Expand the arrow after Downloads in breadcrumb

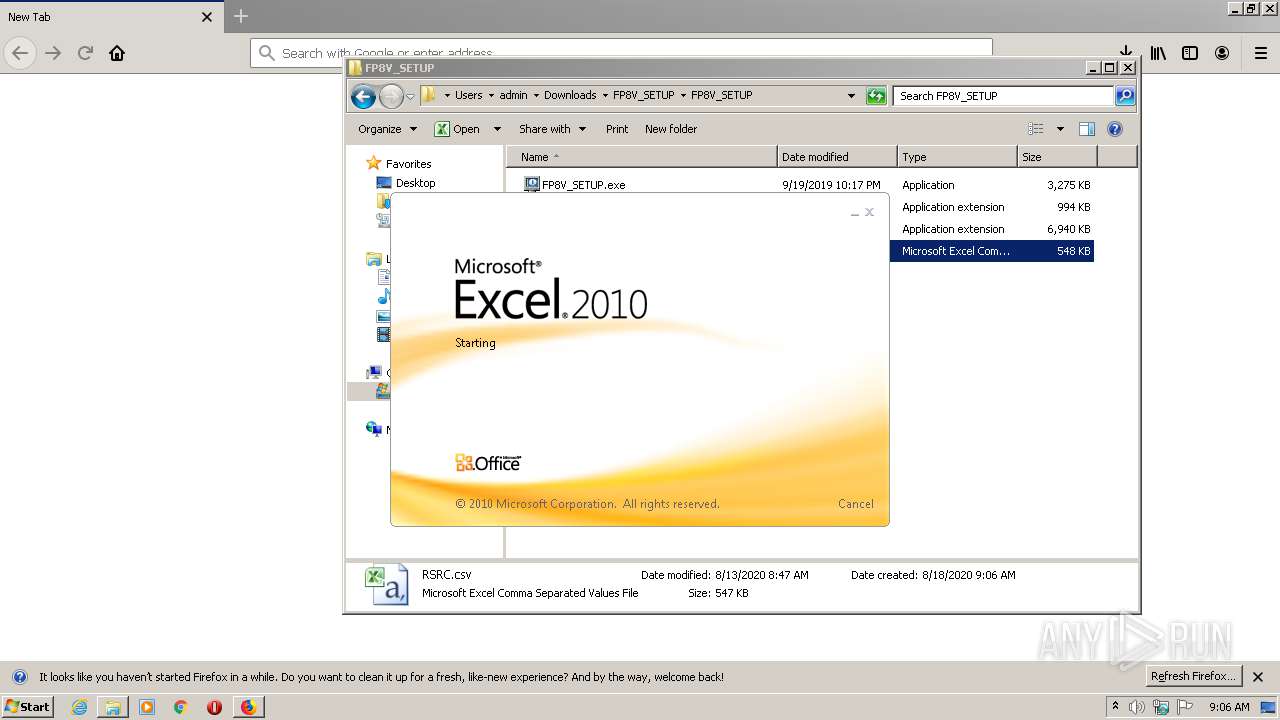(605, 95)
